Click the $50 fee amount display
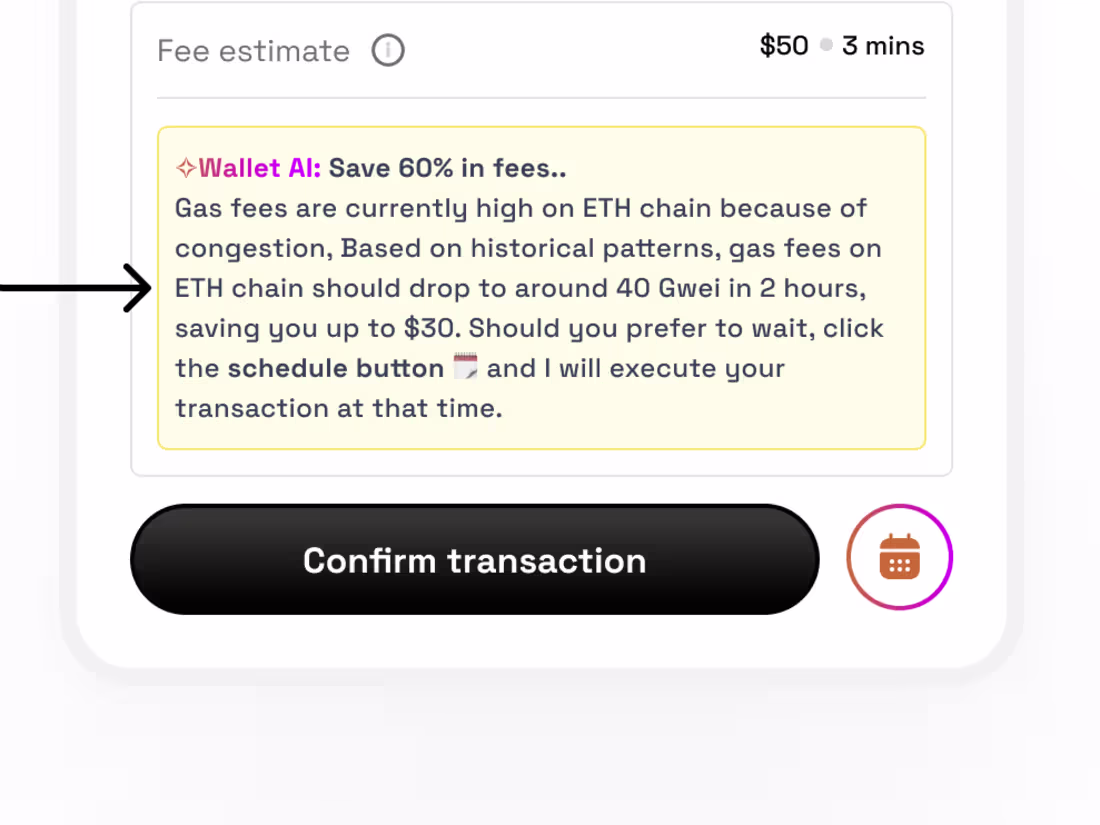Viewport: 1100px width, 825px height. pyautogui.click(x=785, y=45)
